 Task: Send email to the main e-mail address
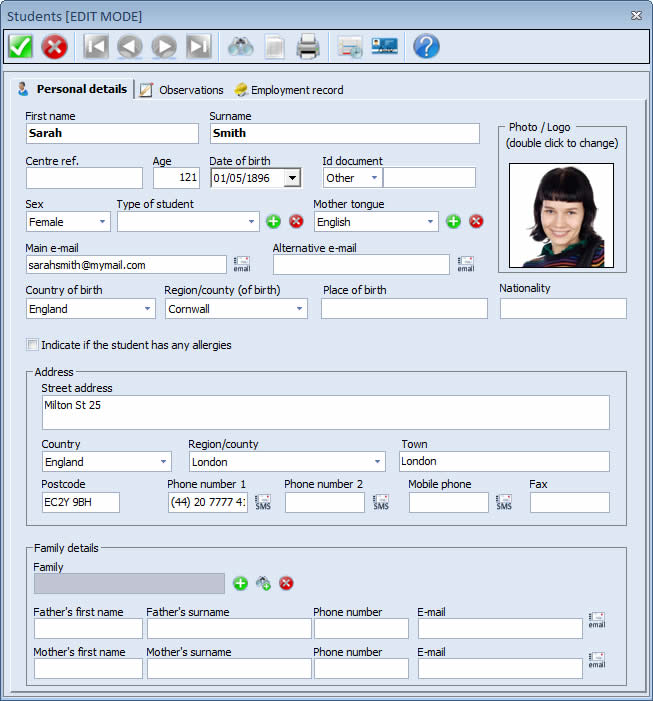pos(242,264)
